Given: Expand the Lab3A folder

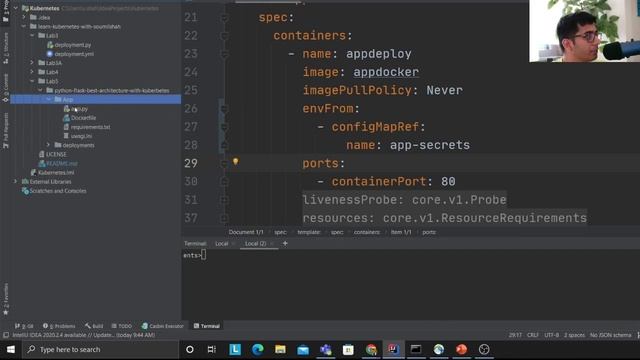Looking at the screenshot, I should pos(32,63).
